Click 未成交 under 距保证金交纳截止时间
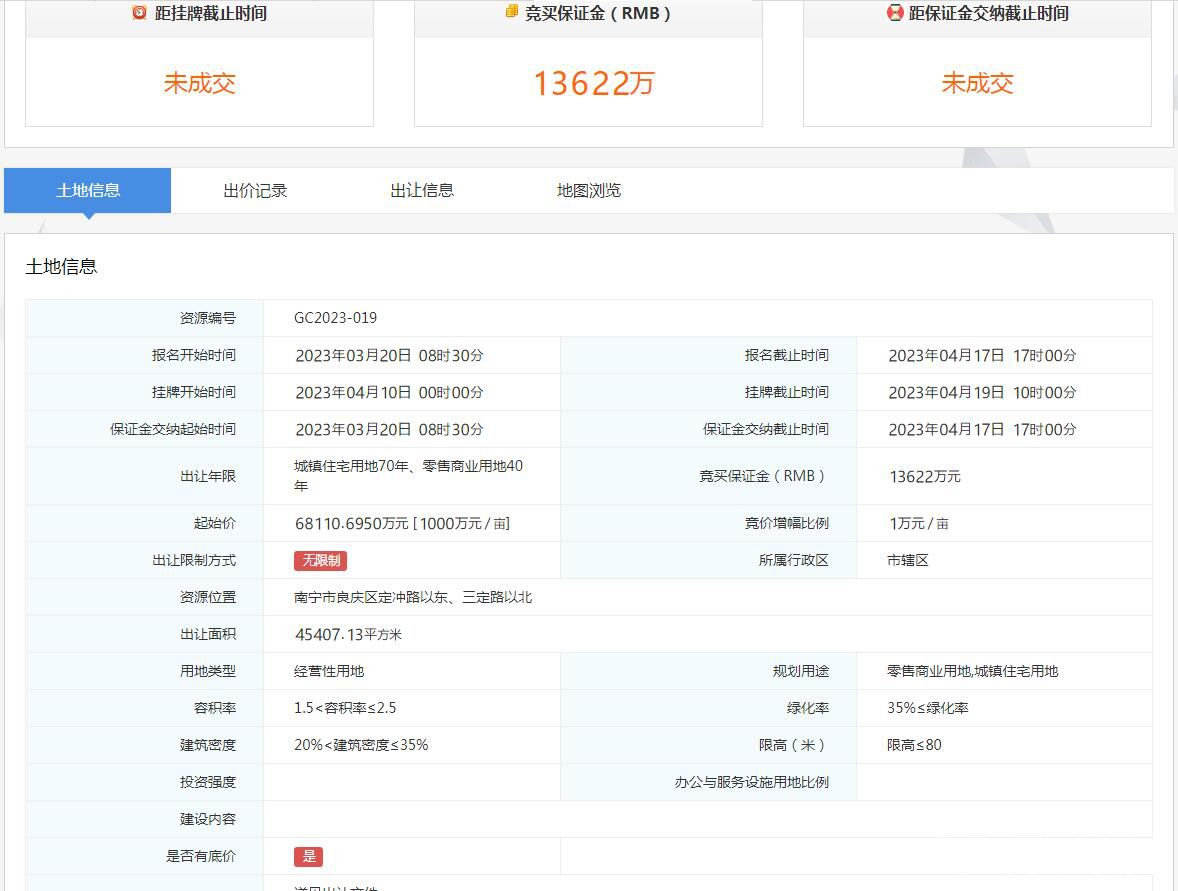This screenshot has height=891, width=1178. coord(977,83)
